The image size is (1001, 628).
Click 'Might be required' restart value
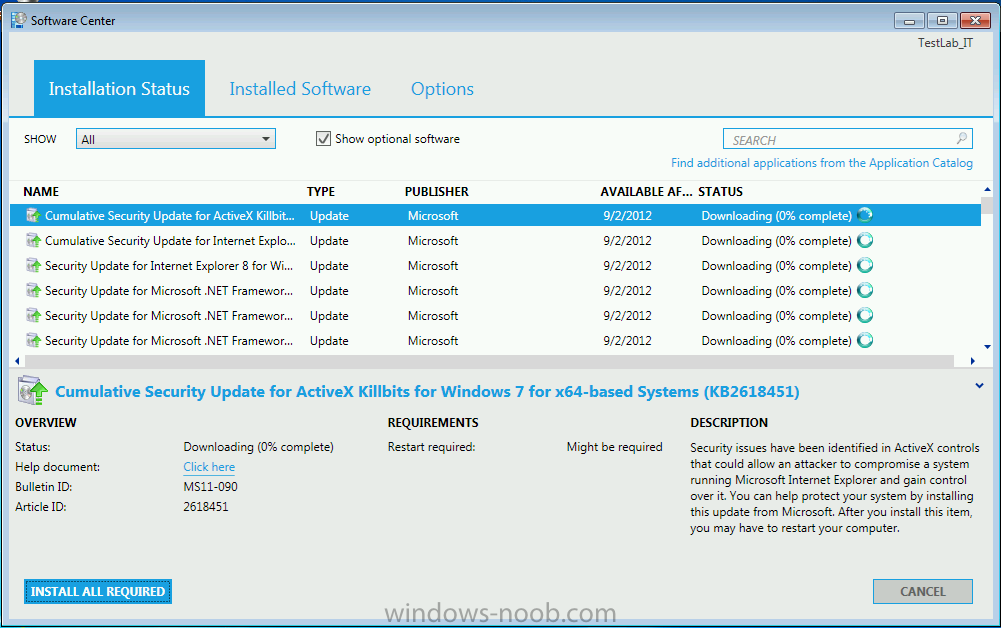click(x=614, y=447)
